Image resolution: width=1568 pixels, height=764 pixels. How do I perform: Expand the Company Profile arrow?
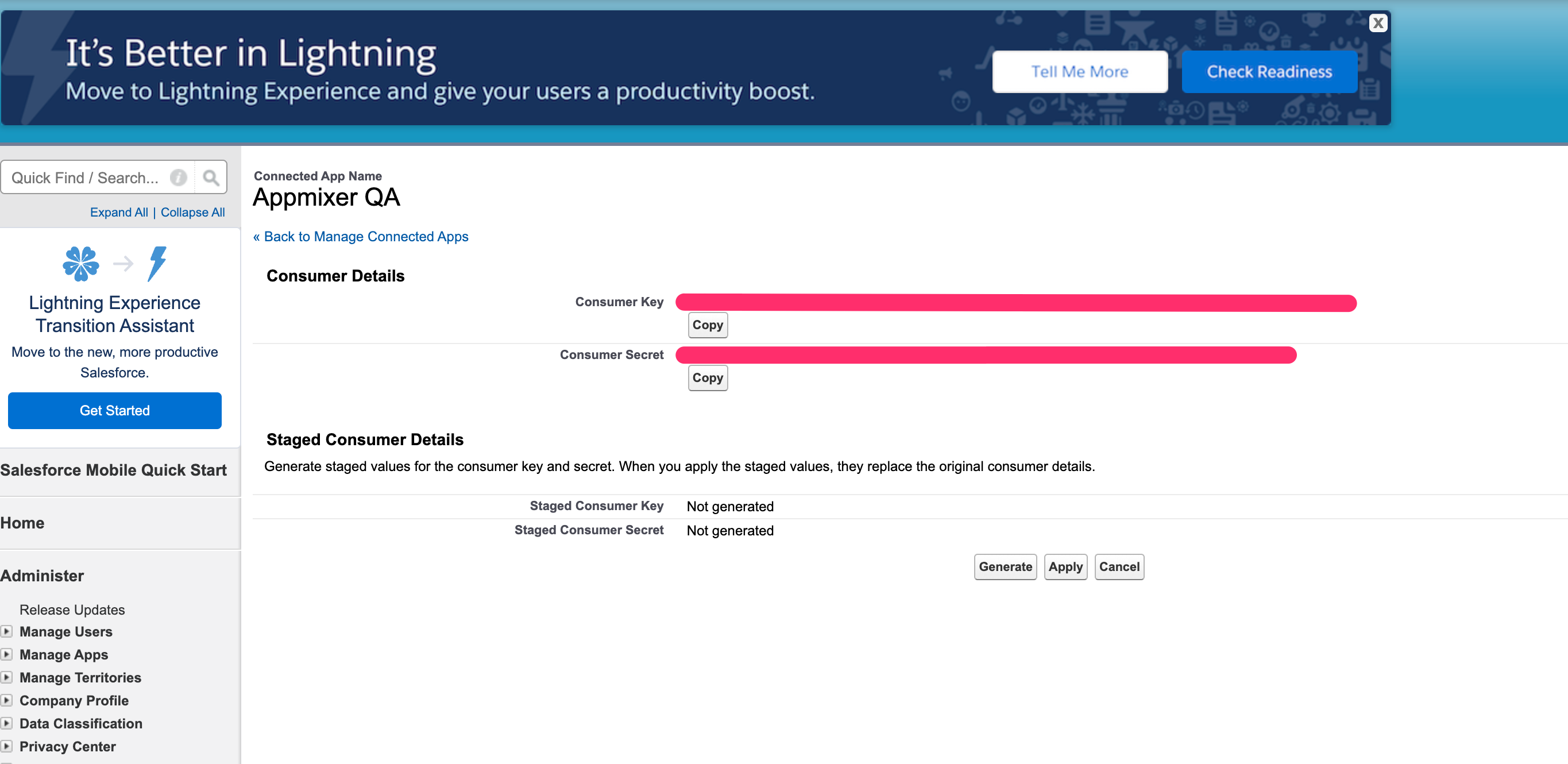pos(7,700)
